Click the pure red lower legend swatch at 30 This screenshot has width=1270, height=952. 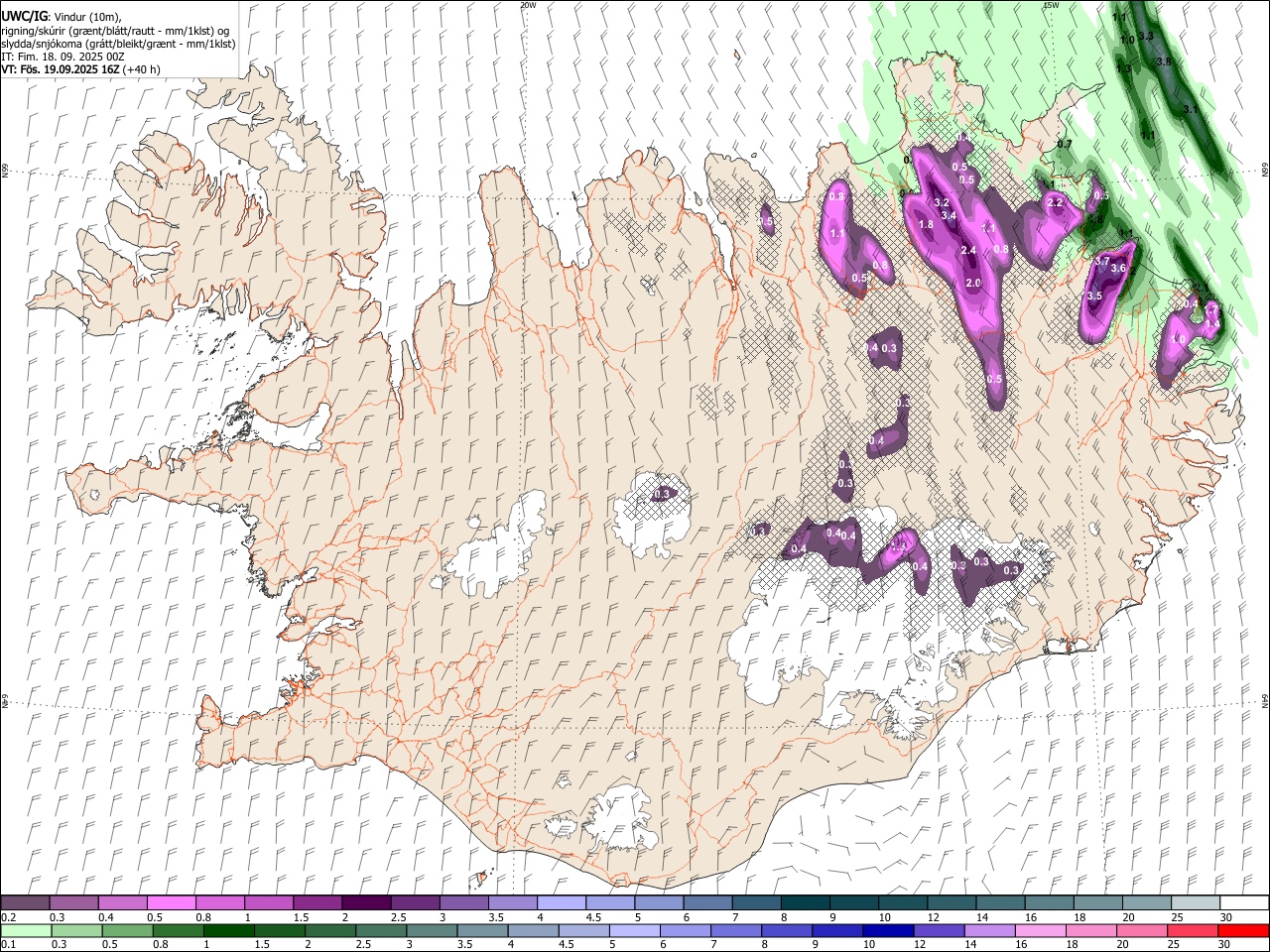tap(1243, 931)
